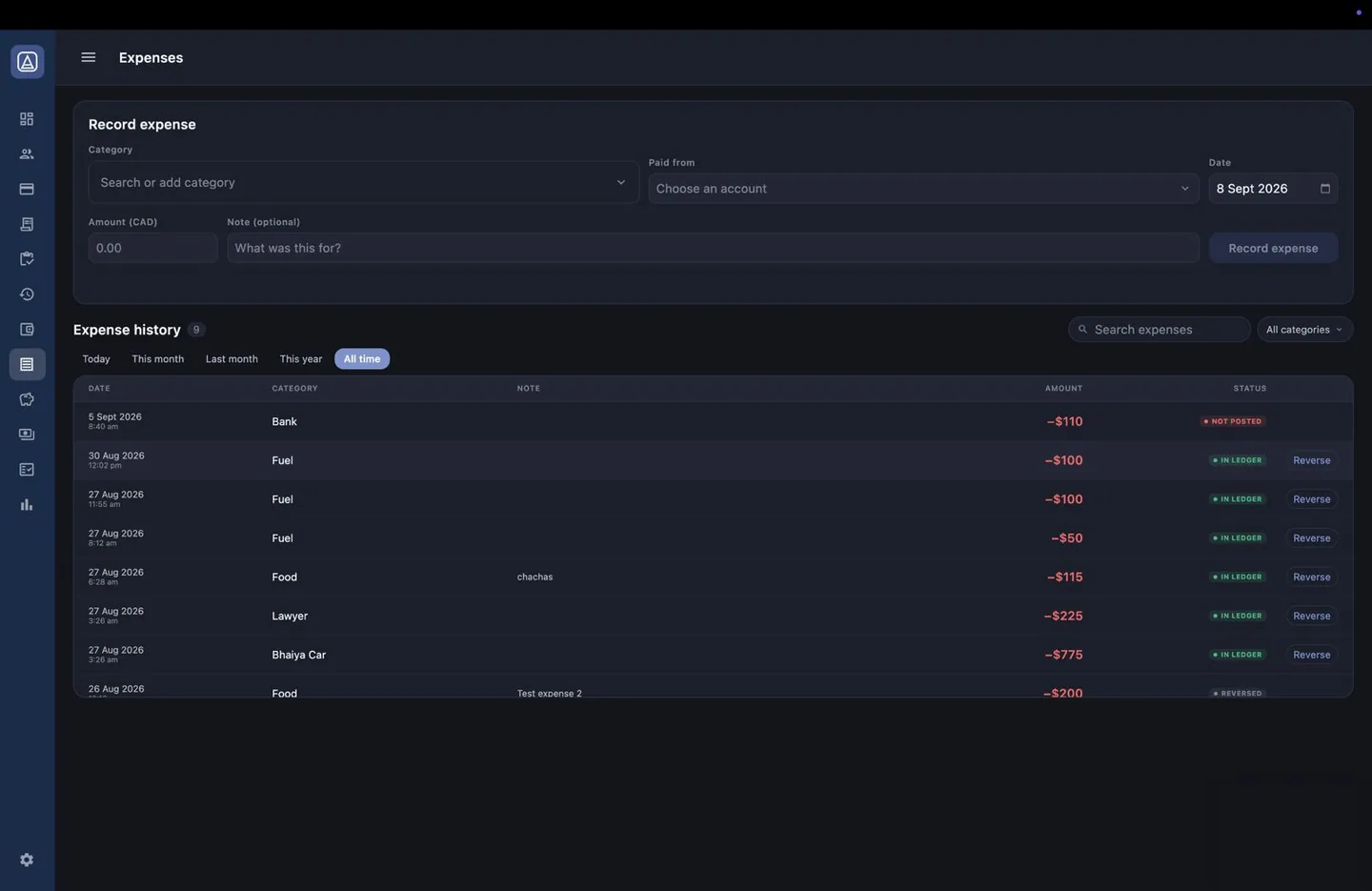
Task: Click the STATUS column header
Action: pyautogui.click(x=1249, y=389)
